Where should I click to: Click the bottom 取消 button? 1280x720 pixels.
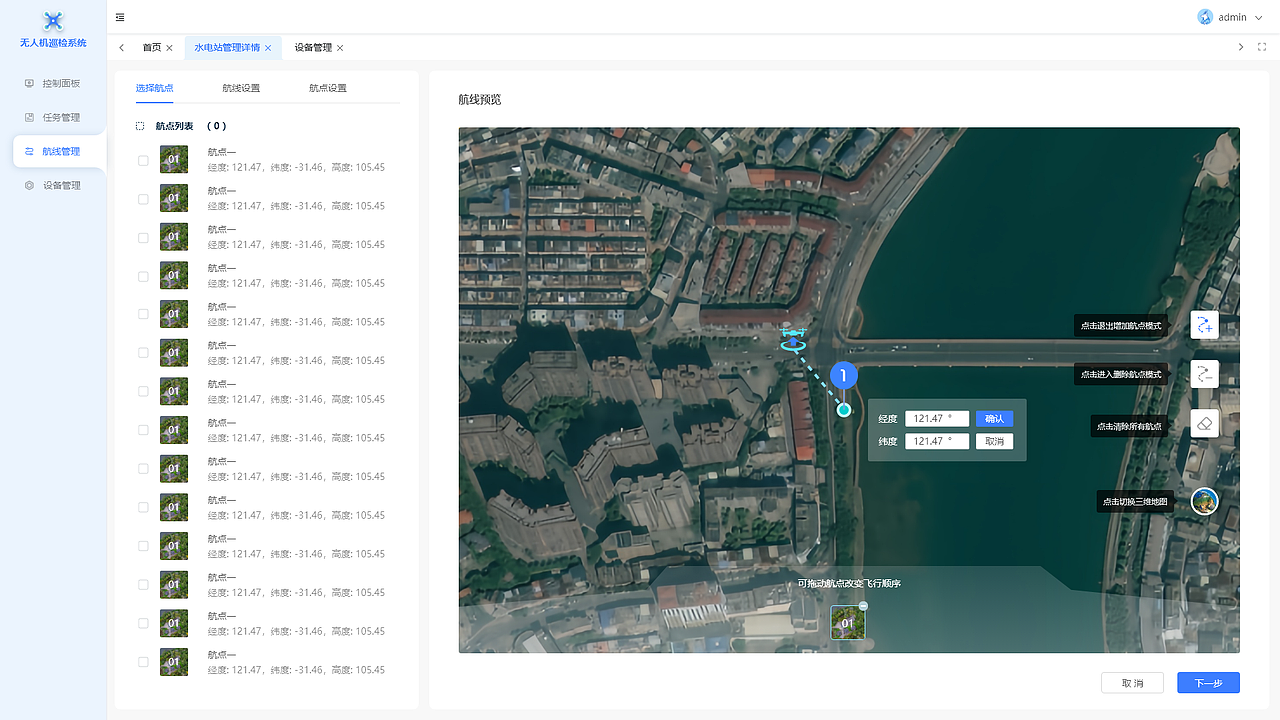[1132, 683]
